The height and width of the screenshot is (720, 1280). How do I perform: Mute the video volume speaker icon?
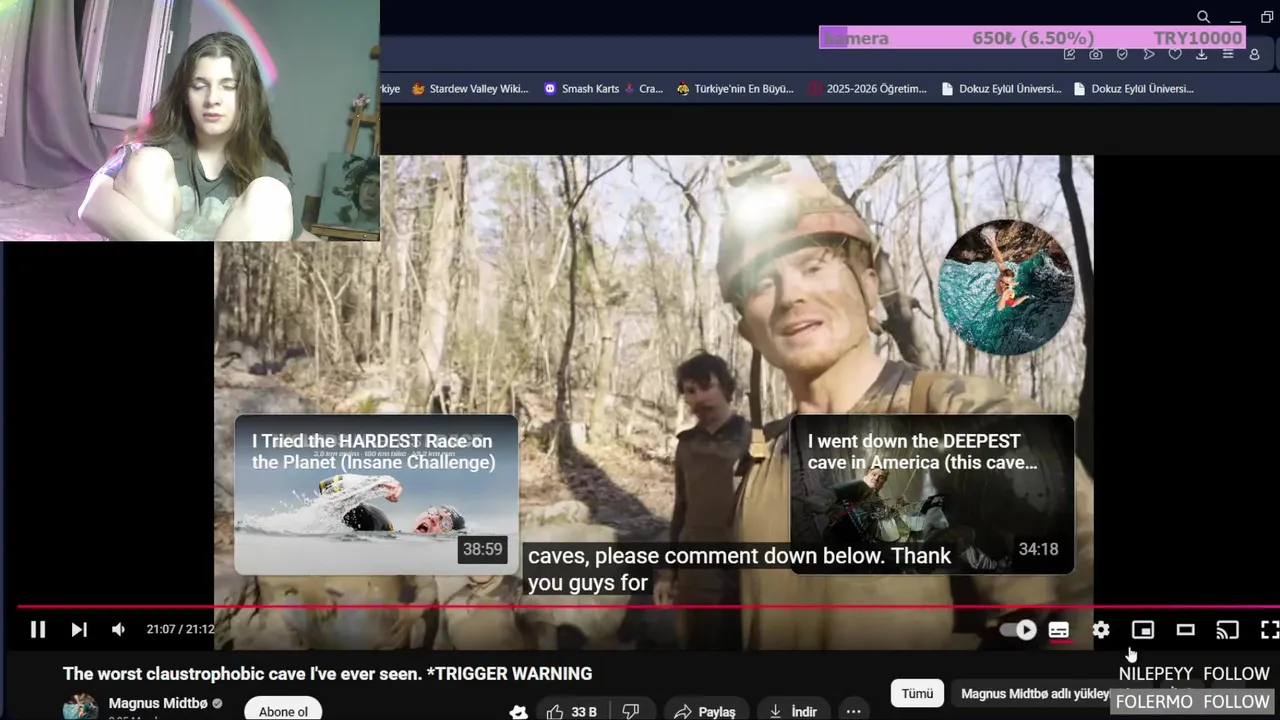[x=118, y=629]
